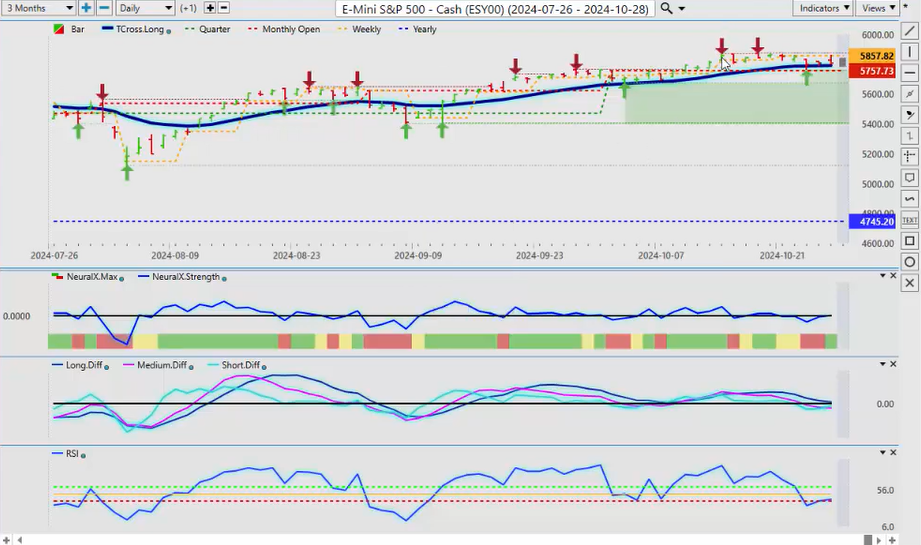921x545 pixels.
Task: Close the NeuralX indicator panel
Action: (893, 275)
